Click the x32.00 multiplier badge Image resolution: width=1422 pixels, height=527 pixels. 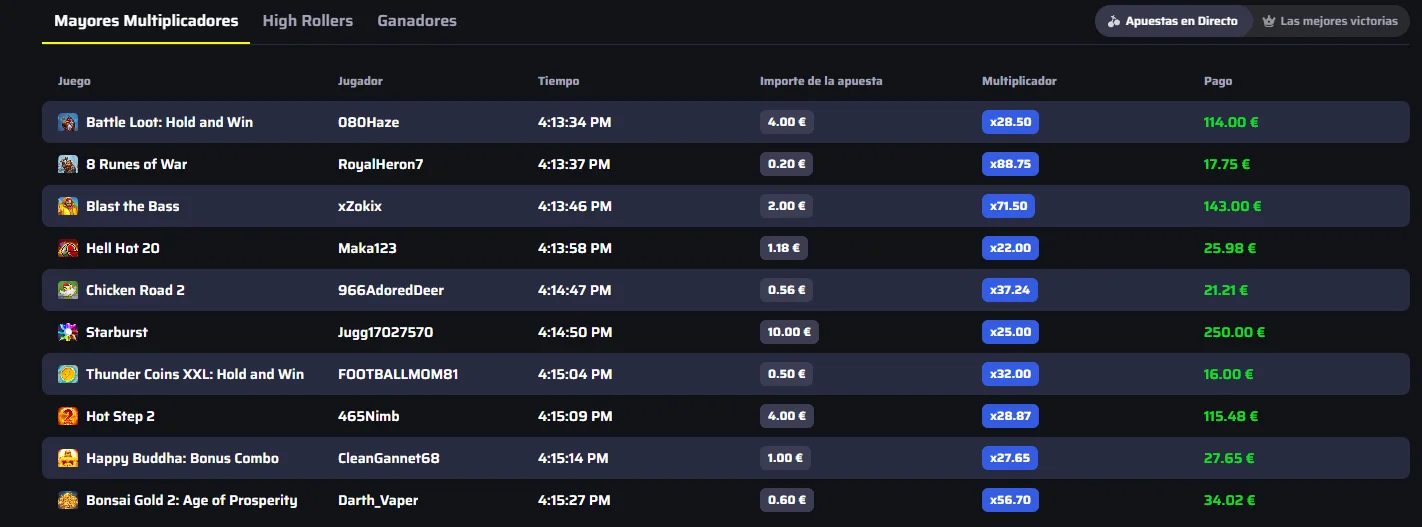pyautogui.click(x=1010, y=374)
